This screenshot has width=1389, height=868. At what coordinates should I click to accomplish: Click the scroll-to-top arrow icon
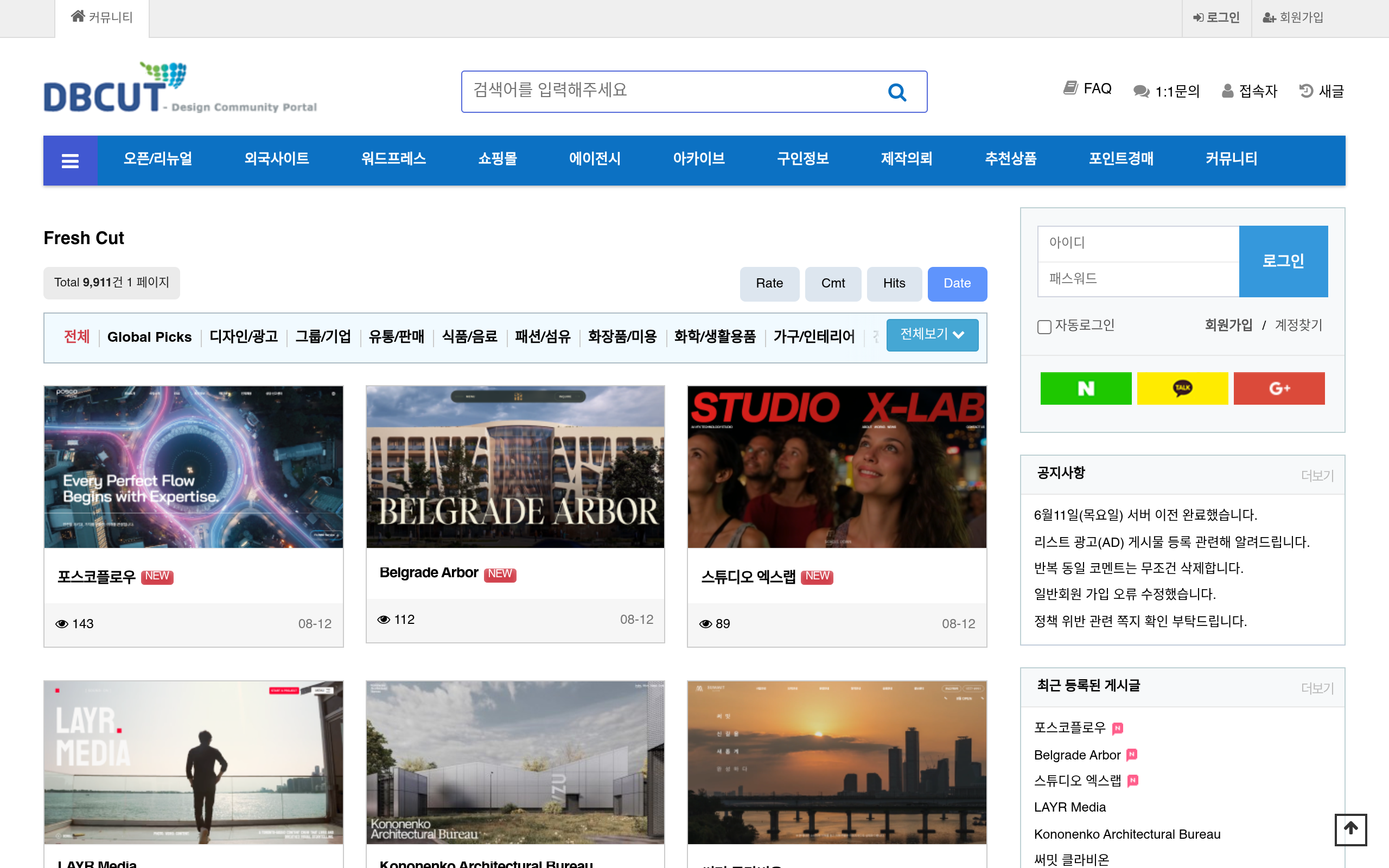point(1350,829)
